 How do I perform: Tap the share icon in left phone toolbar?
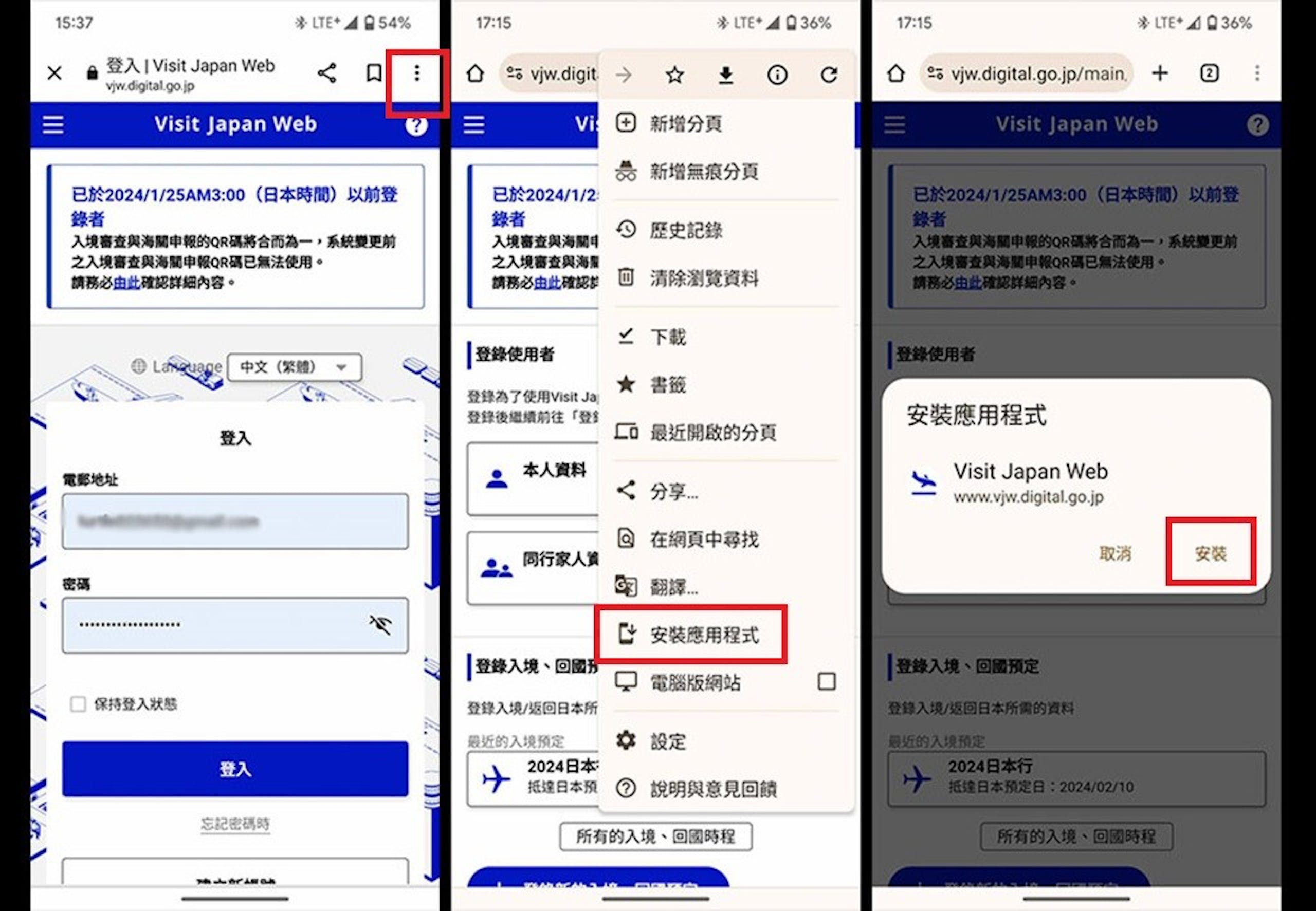pos(326,73)
